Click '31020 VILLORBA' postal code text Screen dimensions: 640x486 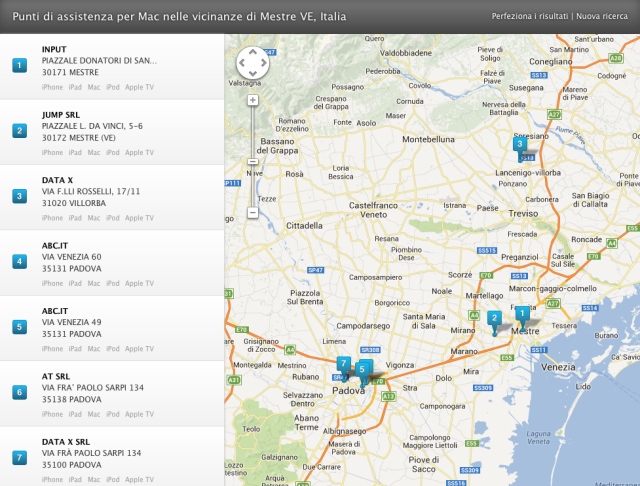tap(73, 203)
